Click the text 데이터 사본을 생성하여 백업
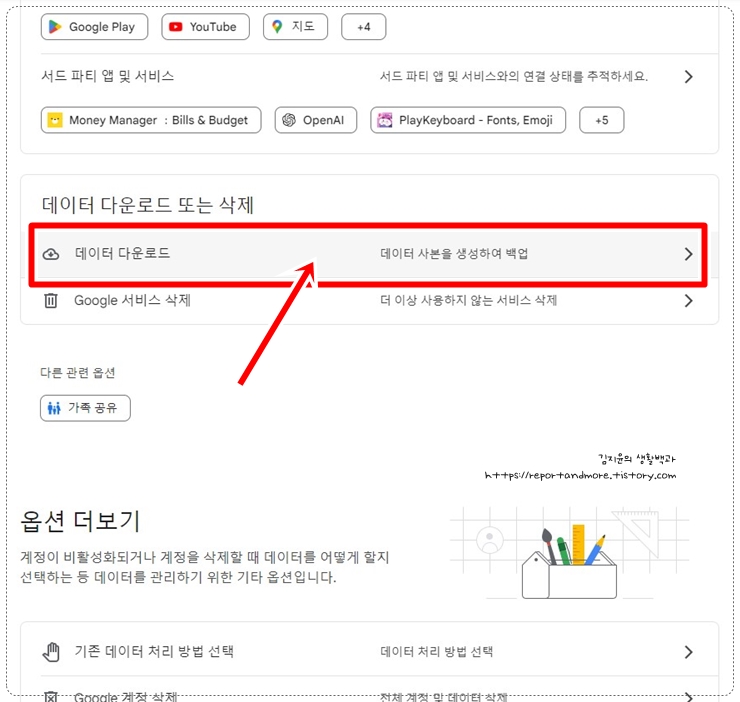The width and height of the screenshot is (740, 702). (454, 254)
